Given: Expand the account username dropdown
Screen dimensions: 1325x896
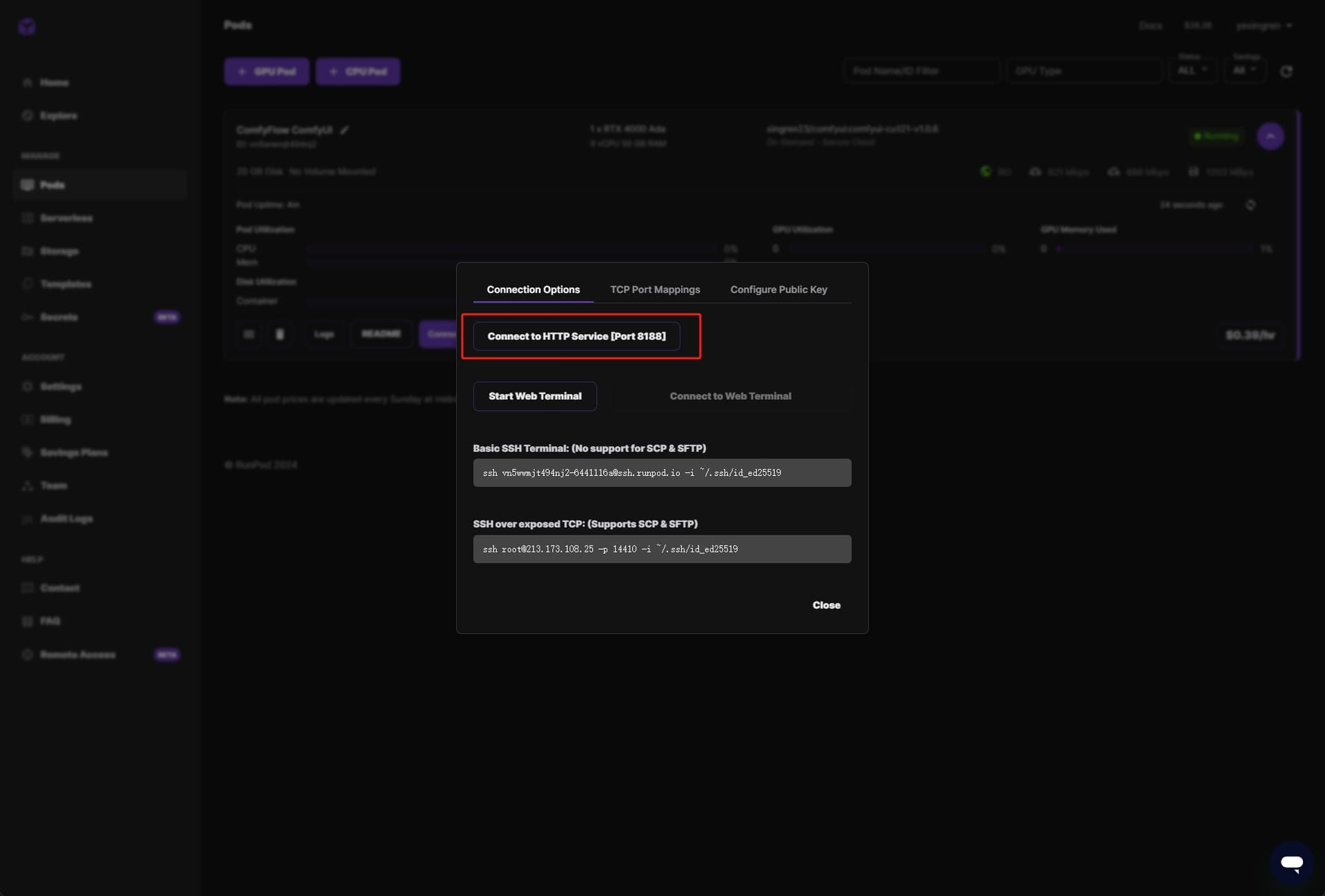Looking at the screenshot, I should [1264, 26].
